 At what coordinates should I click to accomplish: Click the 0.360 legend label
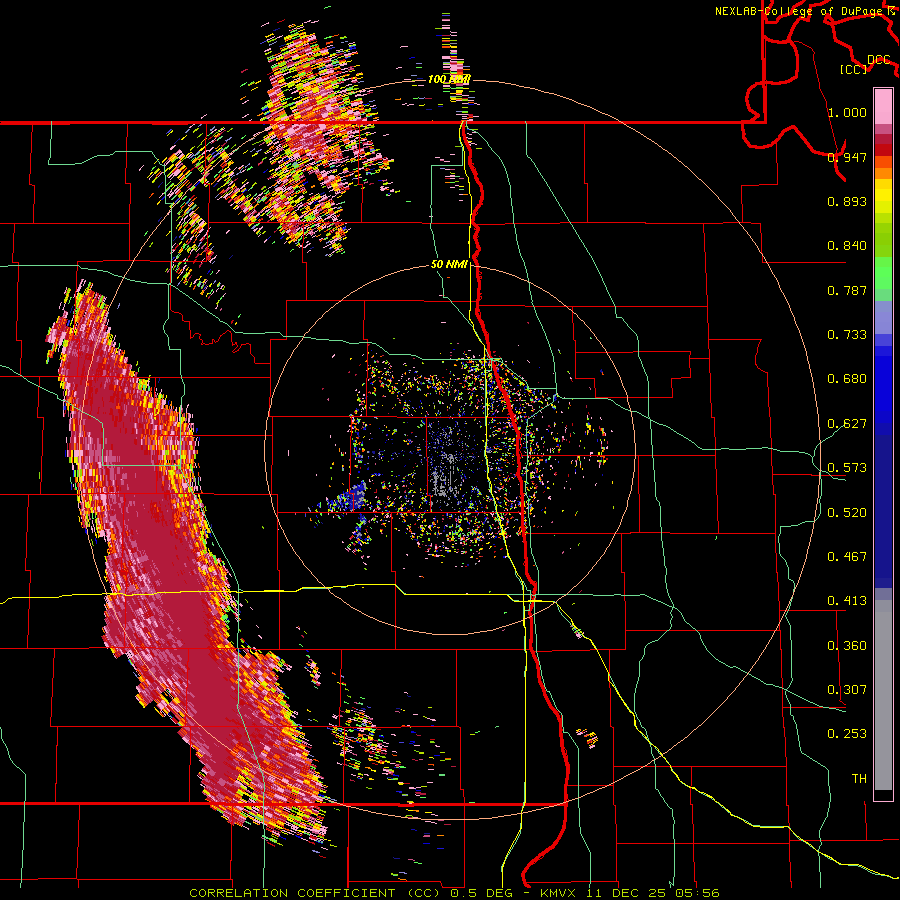(x=847, y=646)
